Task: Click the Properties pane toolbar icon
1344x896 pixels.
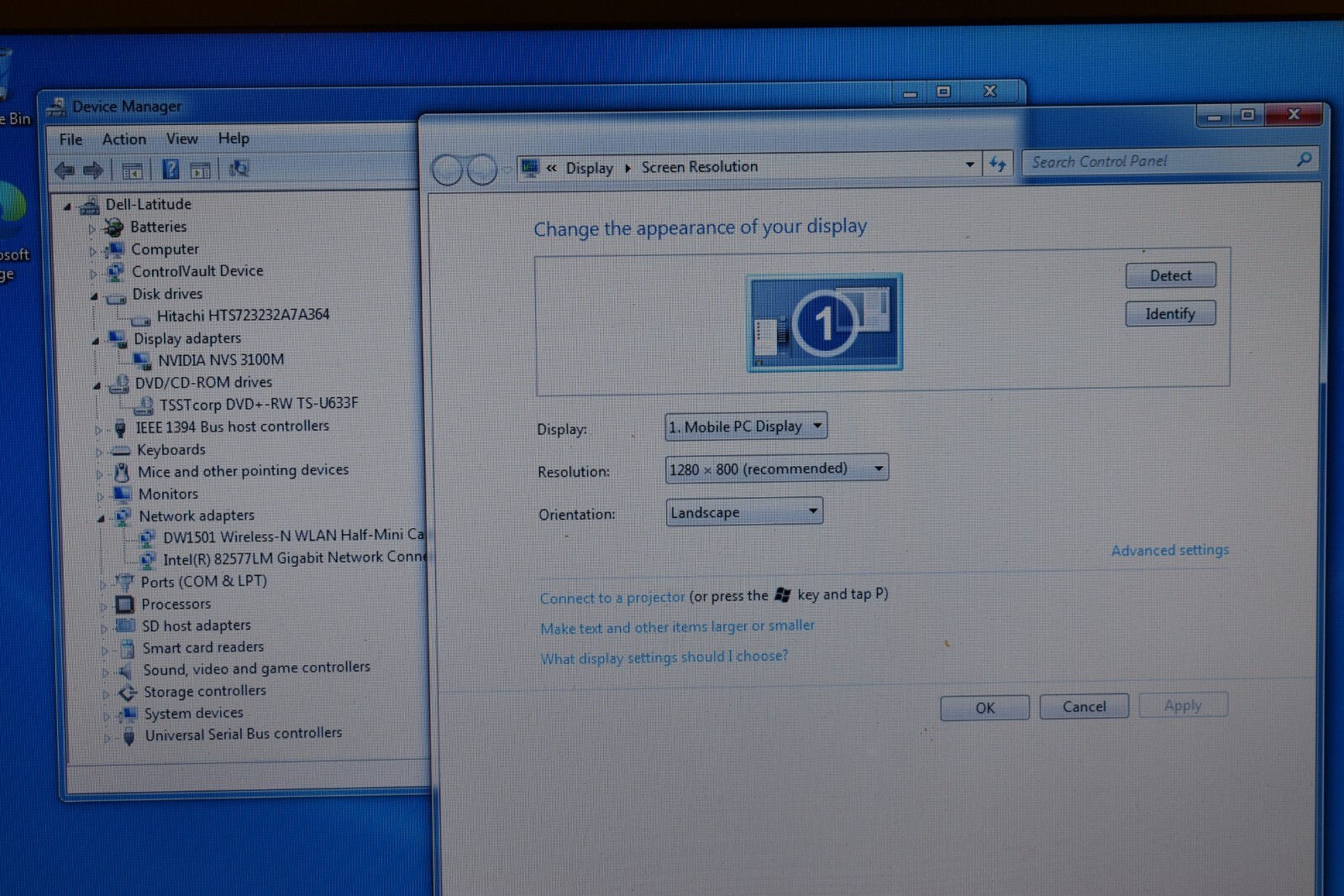Action: [x=200, y=170]
